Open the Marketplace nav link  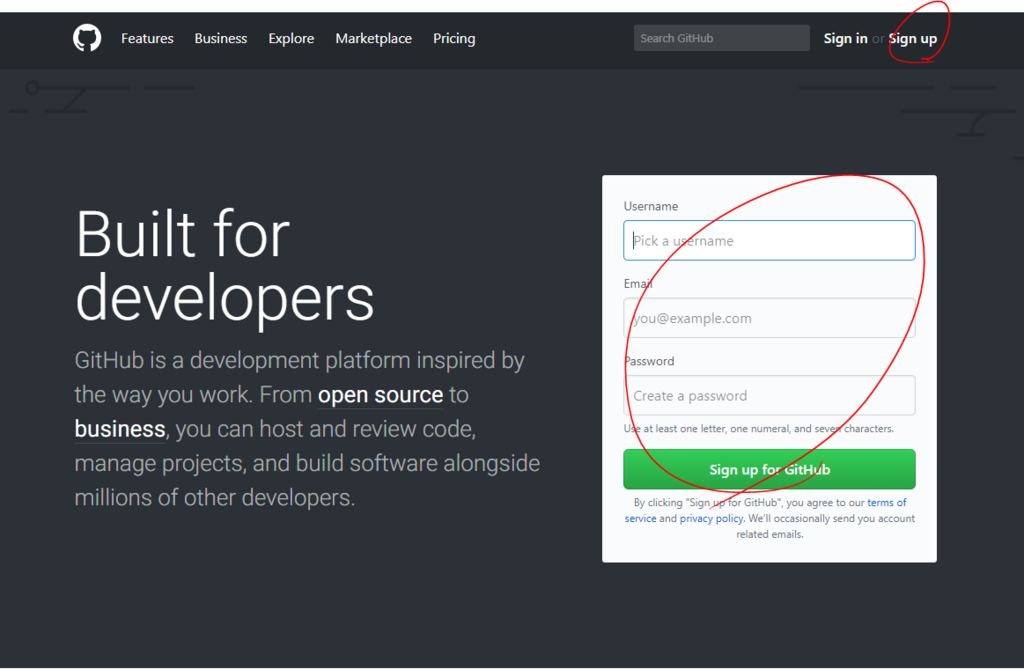tap(374, 39)
